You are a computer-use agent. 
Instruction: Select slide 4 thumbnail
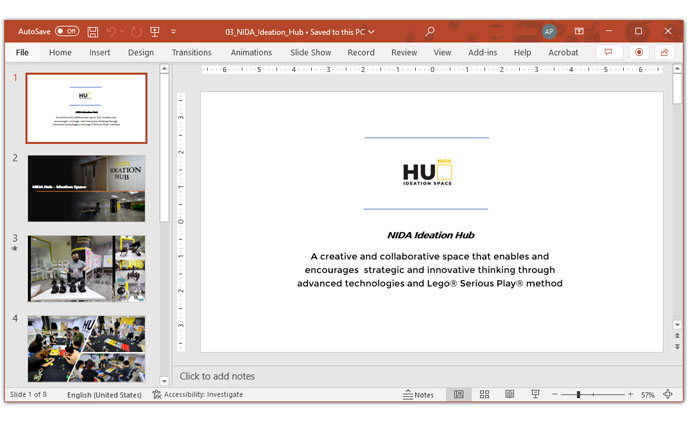[x=86, y=349]
